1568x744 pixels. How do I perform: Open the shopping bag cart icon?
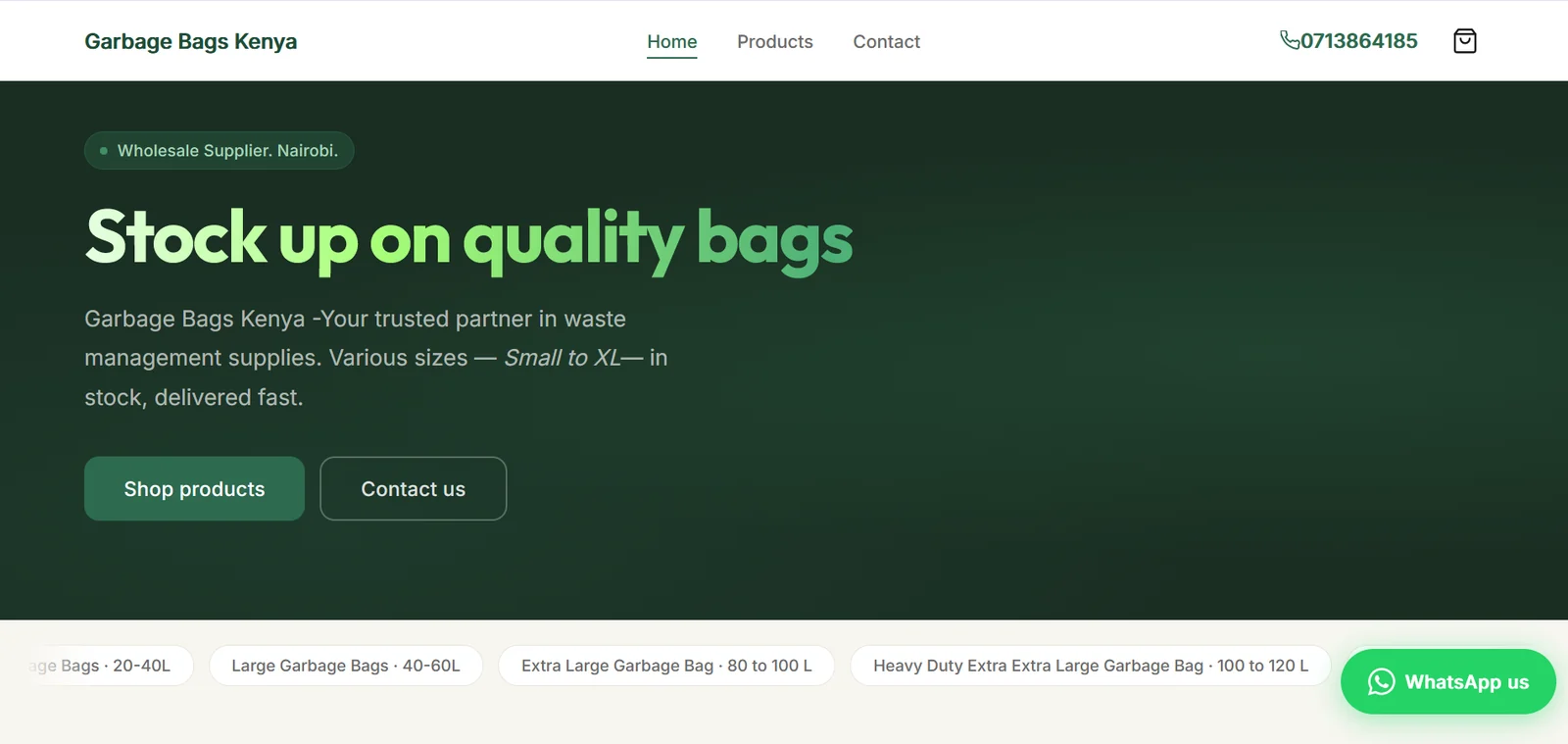coord(1464,41)
